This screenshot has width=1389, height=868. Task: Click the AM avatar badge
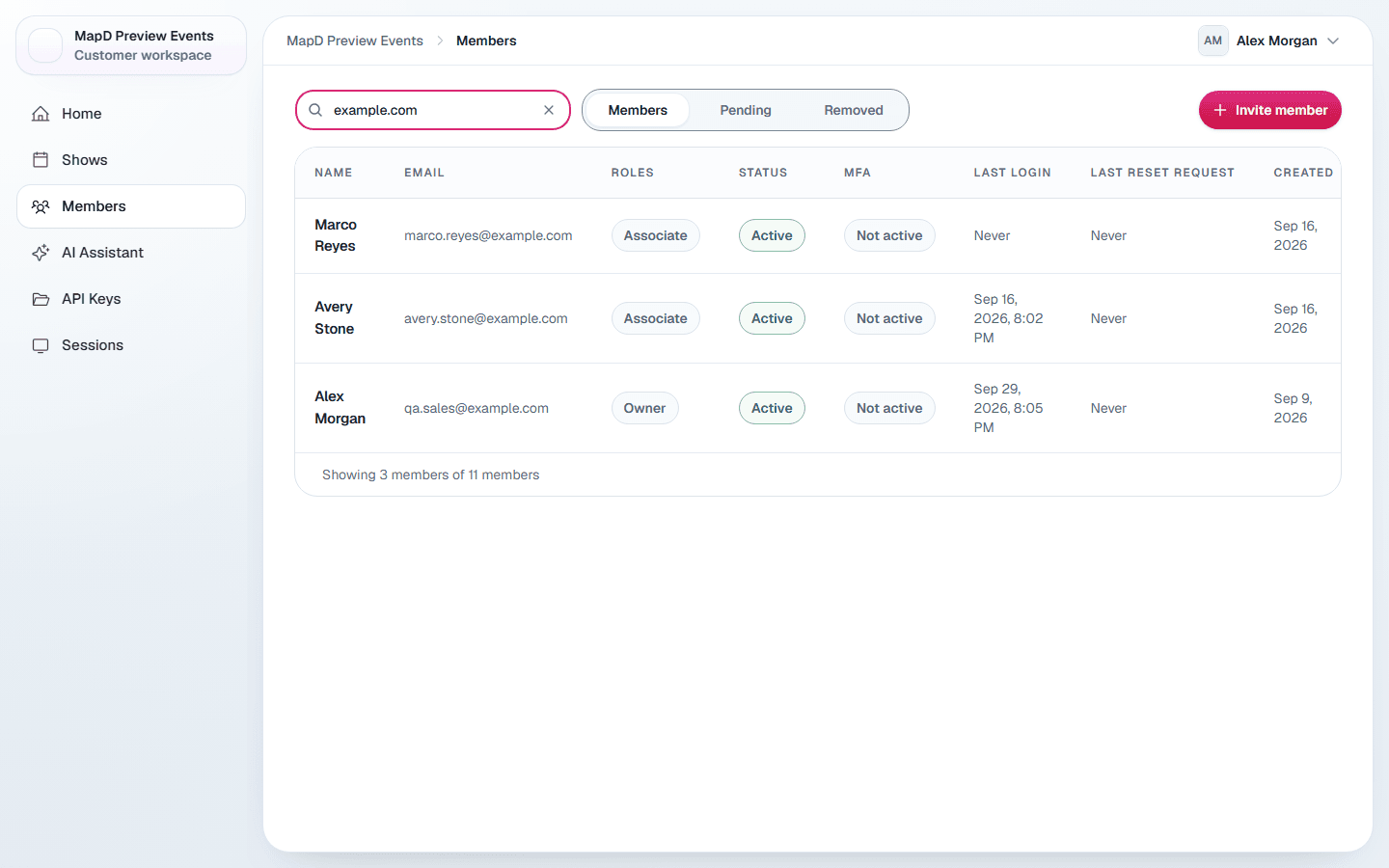pyautogui.click(x=1213, y=41)
